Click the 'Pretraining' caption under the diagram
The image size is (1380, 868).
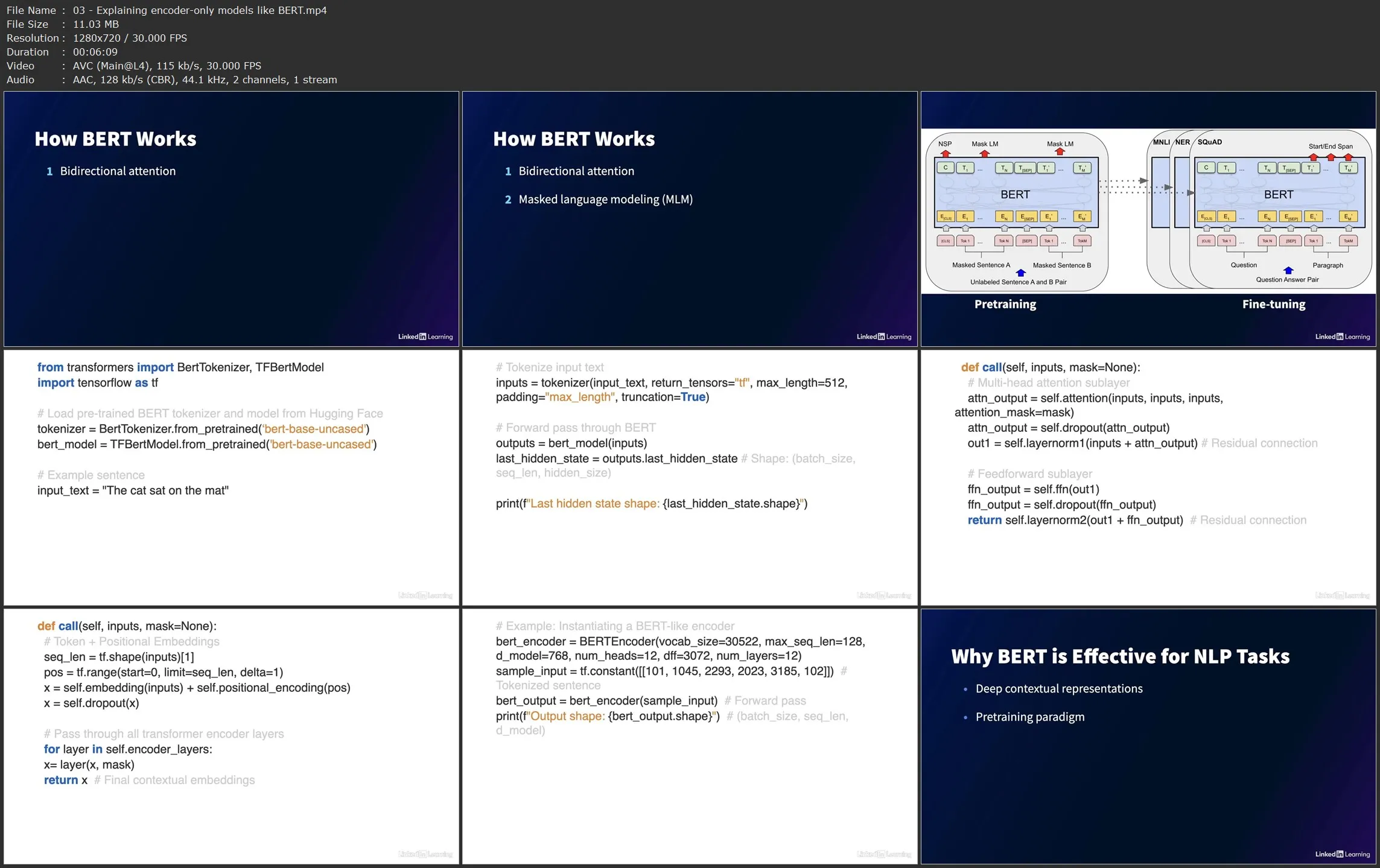pyautogui.click(x=1005, y=304)
